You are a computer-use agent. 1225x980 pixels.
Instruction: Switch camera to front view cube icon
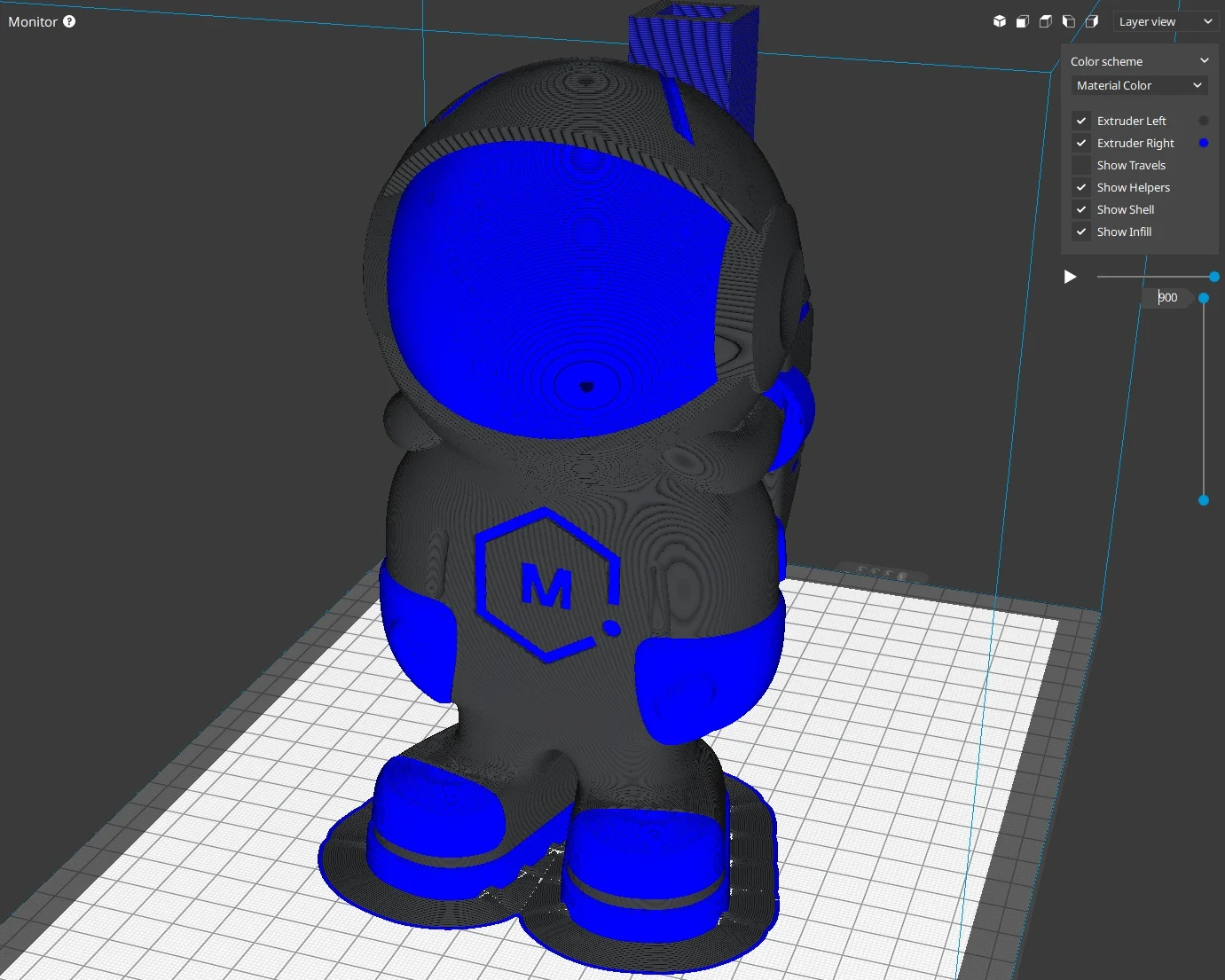(x=1023, y=21)
